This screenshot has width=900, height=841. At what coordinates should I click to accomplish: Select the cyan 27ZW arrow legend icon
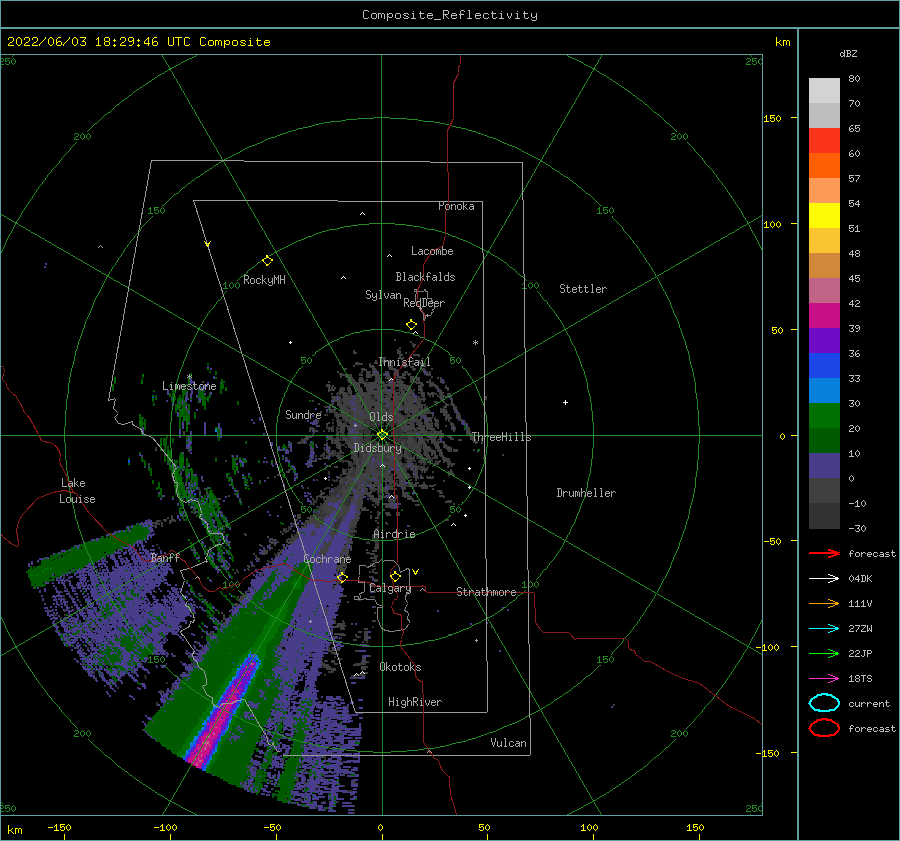(824, 629)
